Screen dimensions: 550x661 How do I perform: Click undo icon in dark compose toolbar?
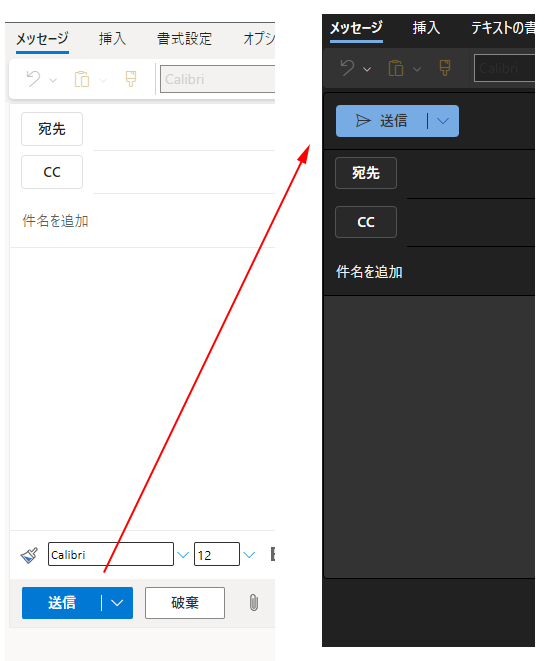point(347,68)
